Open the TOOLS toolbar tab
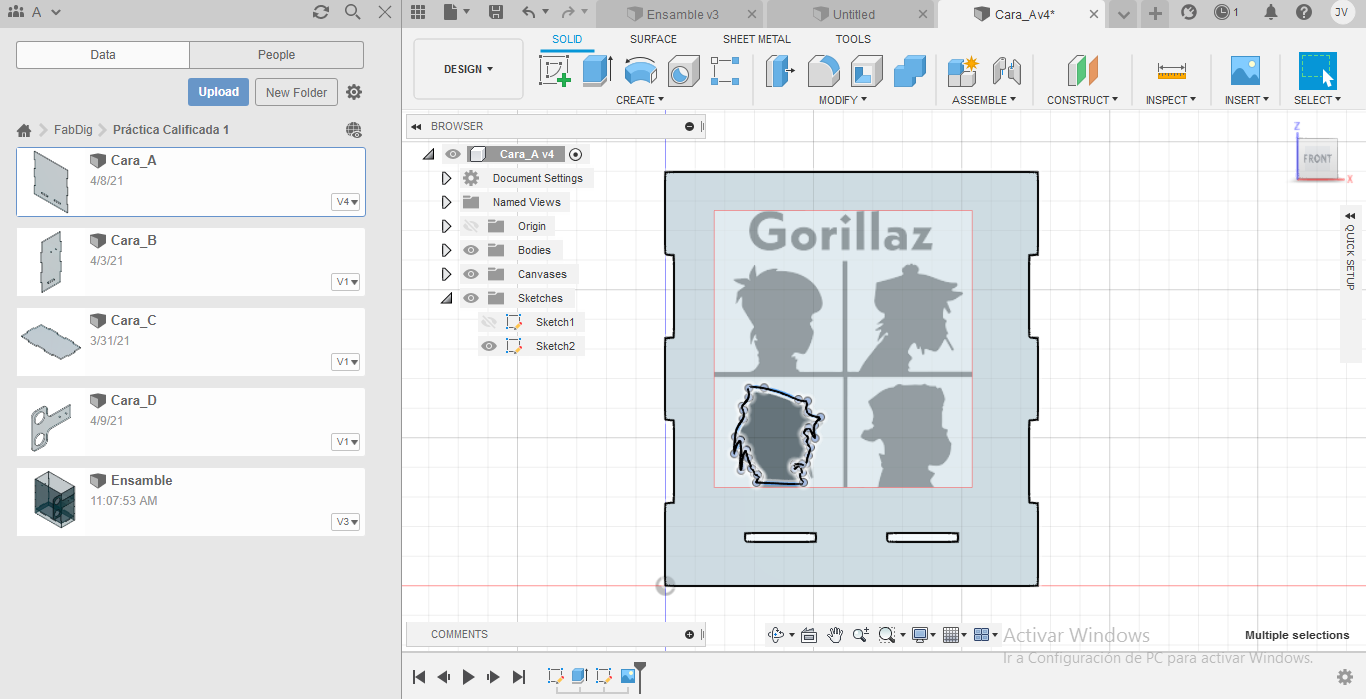The height and width of the screenshot is (699, 1366). 853,39
